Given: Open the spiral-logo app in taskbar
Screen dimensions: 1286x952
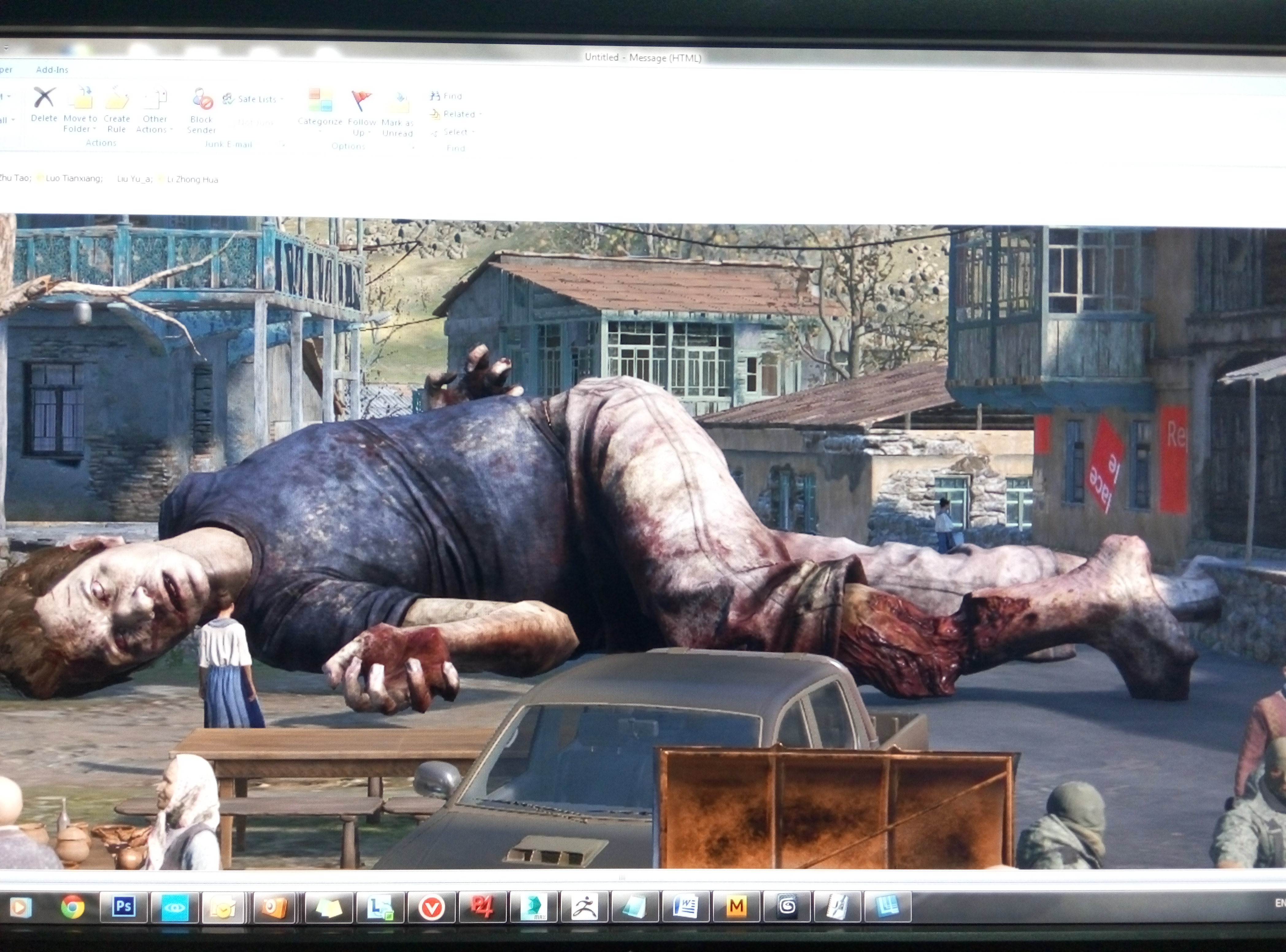Looking at the screenshot, I should 787,907.
